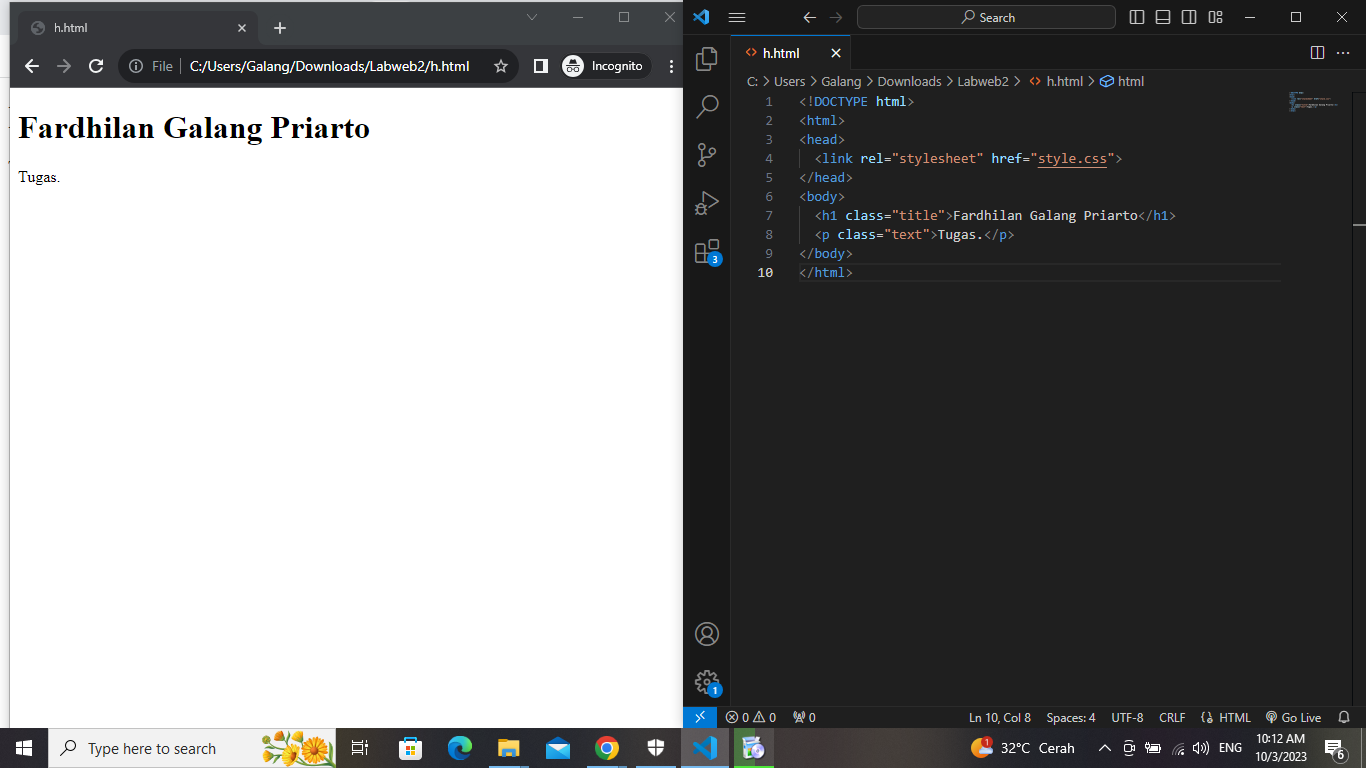
Task: Toggle the browser split screen view
Action: coord(540,66)
